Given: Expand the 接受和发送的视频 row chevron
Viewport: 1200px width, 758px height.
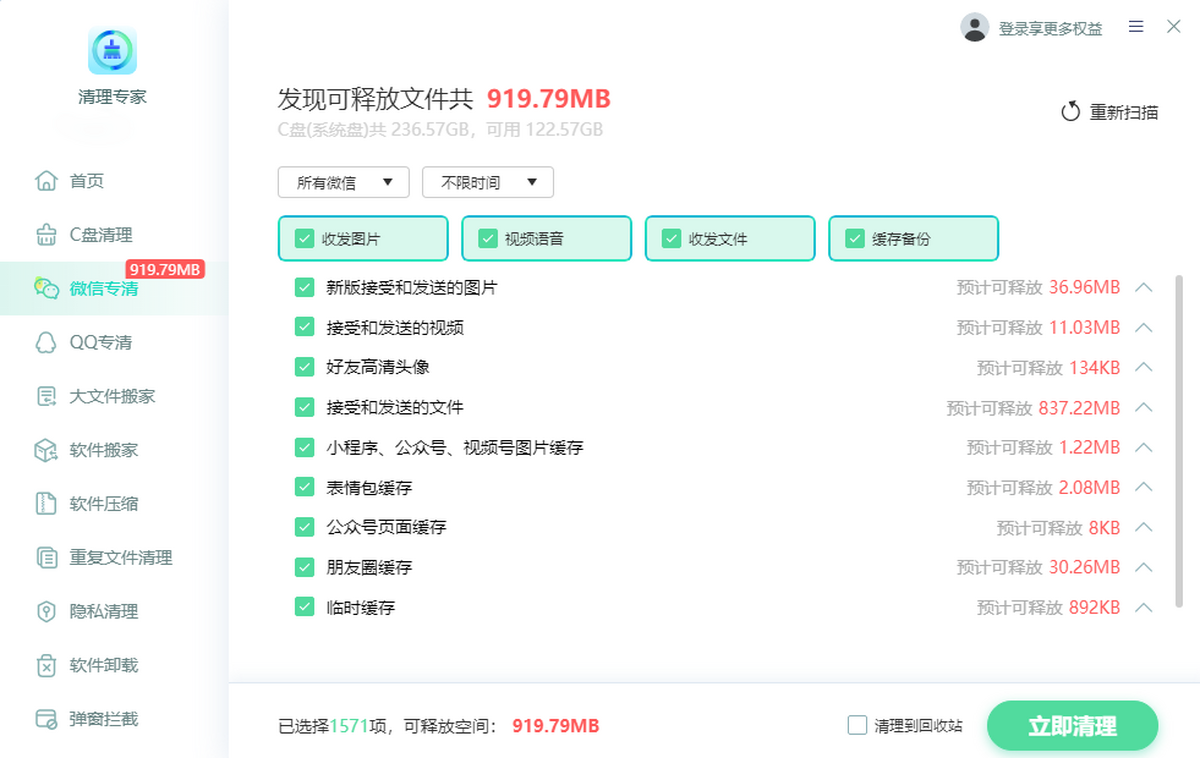Looking at the screenshot, I should click(1145, 327).
